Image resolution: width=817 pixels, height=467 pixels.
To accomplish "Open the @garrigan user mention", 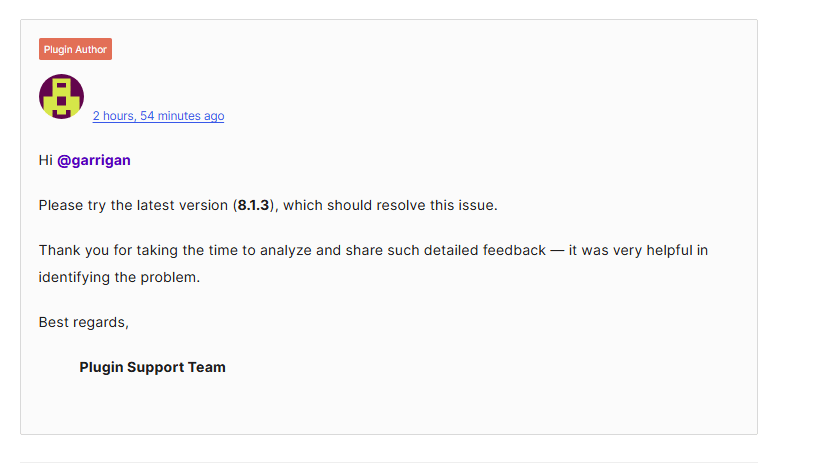I will (94, 160).
